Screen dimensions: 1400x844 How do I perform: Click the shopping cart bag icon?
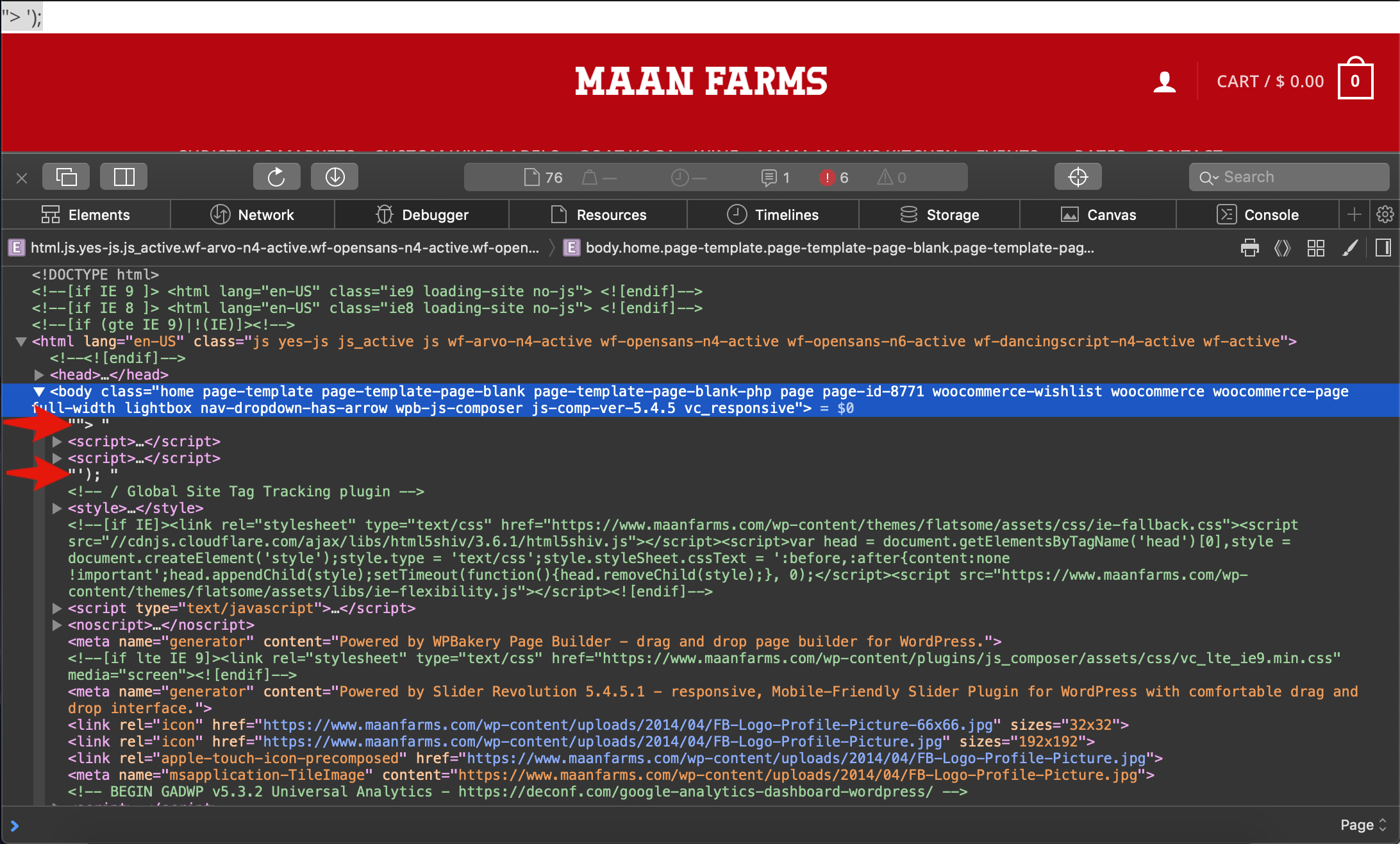point(1355,80)
